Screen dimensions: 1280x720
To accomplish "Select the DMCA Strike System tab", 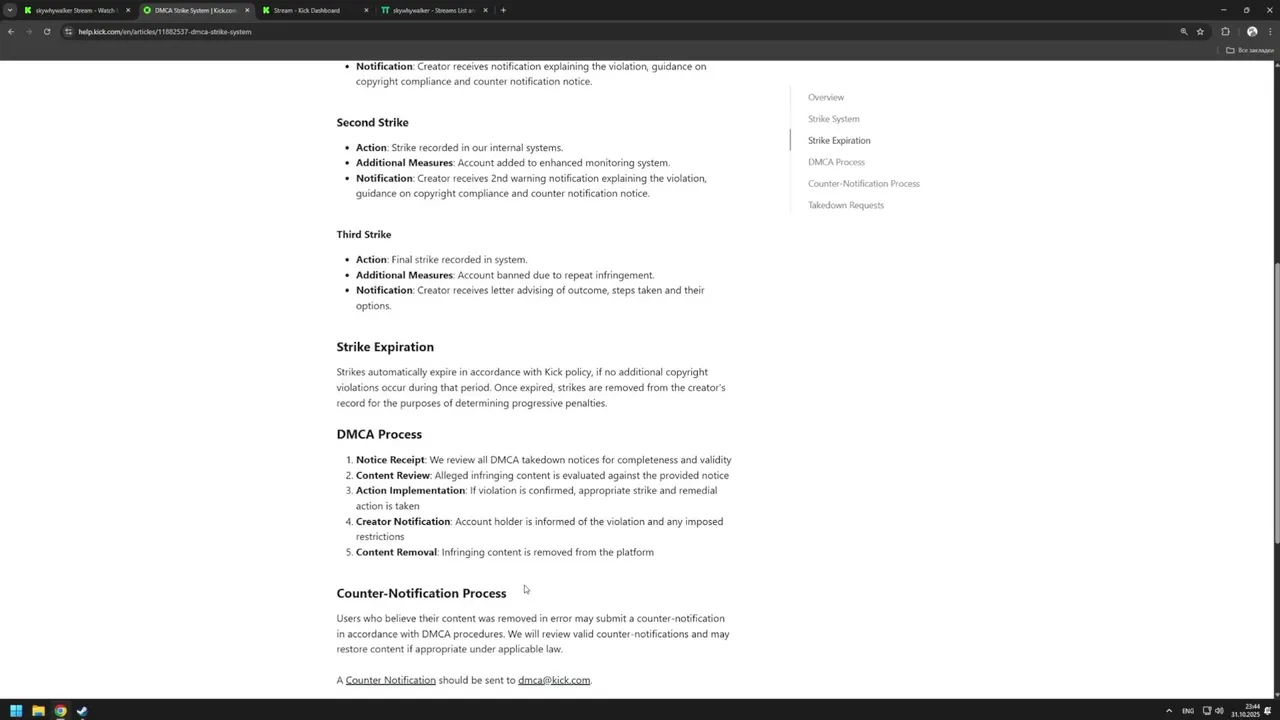I will [194, 10].
